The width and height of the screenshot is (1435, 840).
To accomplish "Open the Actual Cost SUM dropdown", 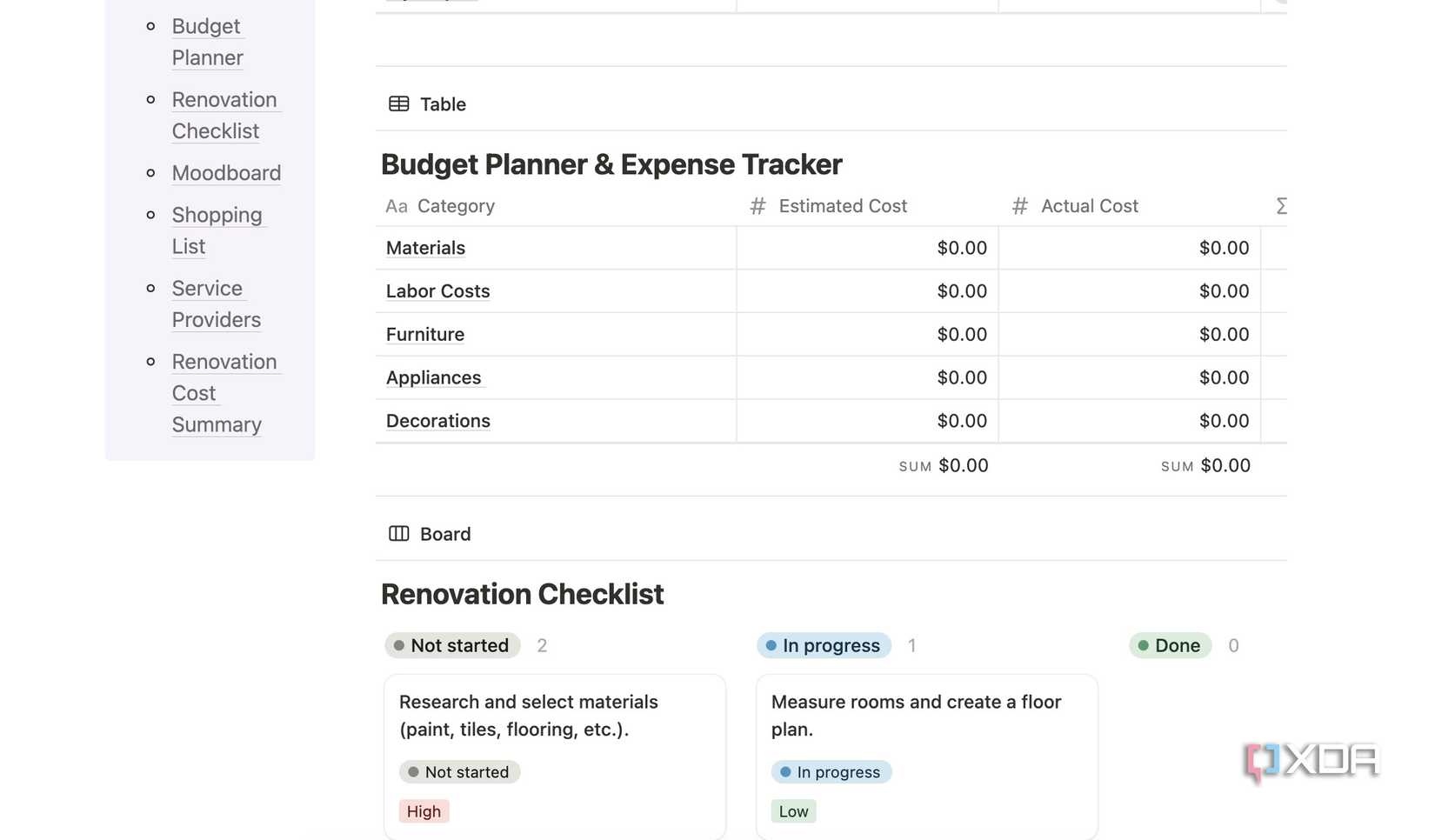I will [x=1205, y=466].
